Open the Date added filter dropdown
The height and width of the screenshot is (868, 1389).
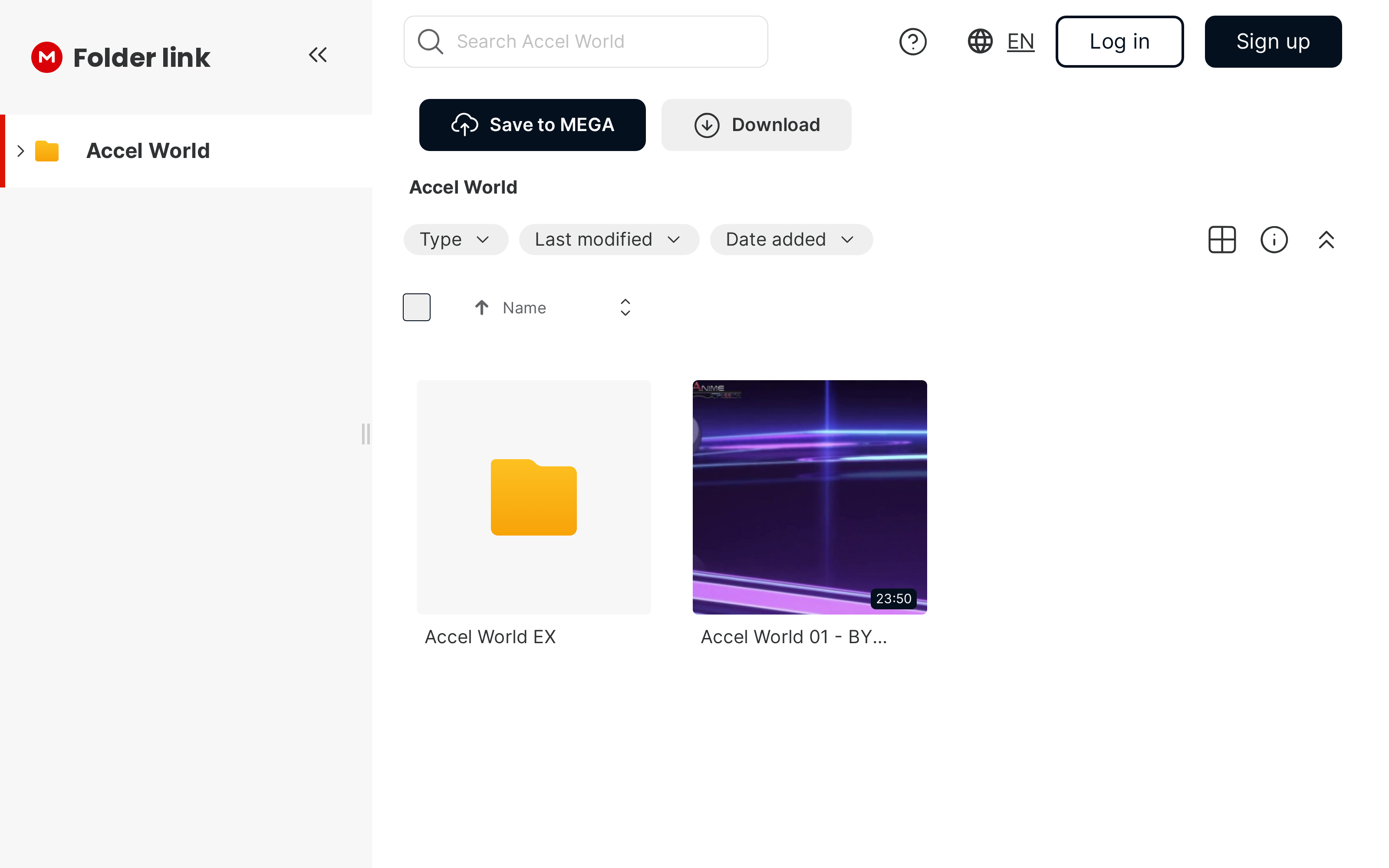click(791, 240)
